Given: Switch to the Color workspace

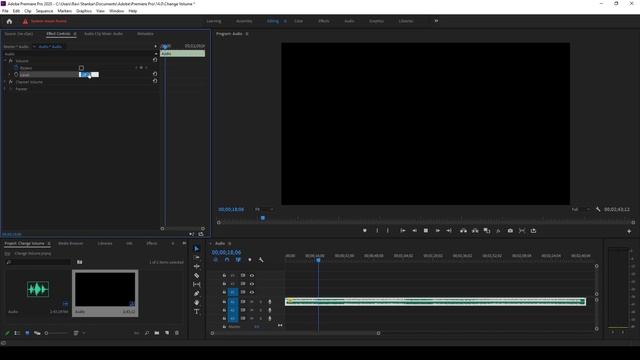Looking at the screenshot, I should pos(298,21).
